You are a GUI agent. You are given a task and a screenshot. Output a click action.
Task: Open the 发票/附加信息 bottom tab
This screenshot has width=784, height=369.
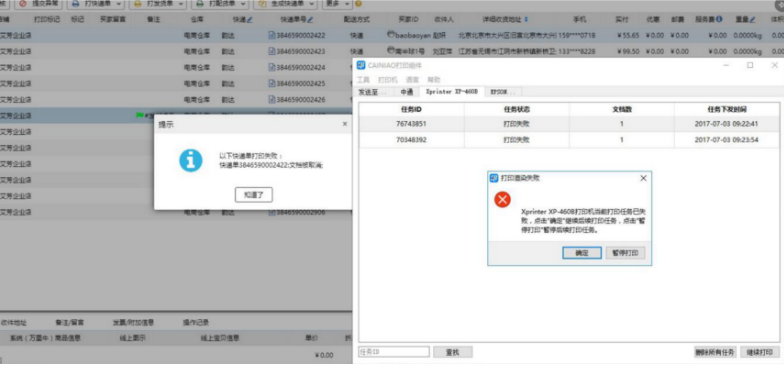pos(134,322)
